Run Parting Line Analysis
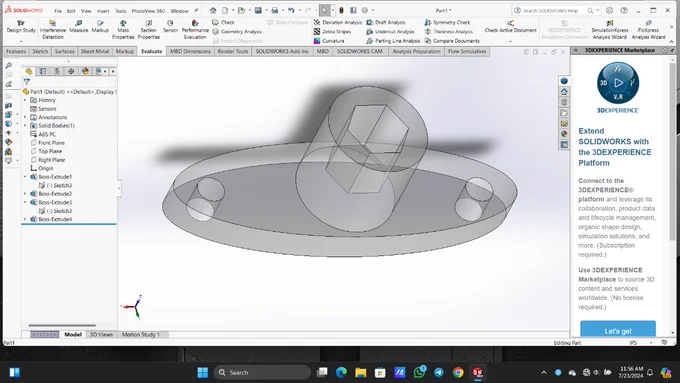 click(393, 41)
